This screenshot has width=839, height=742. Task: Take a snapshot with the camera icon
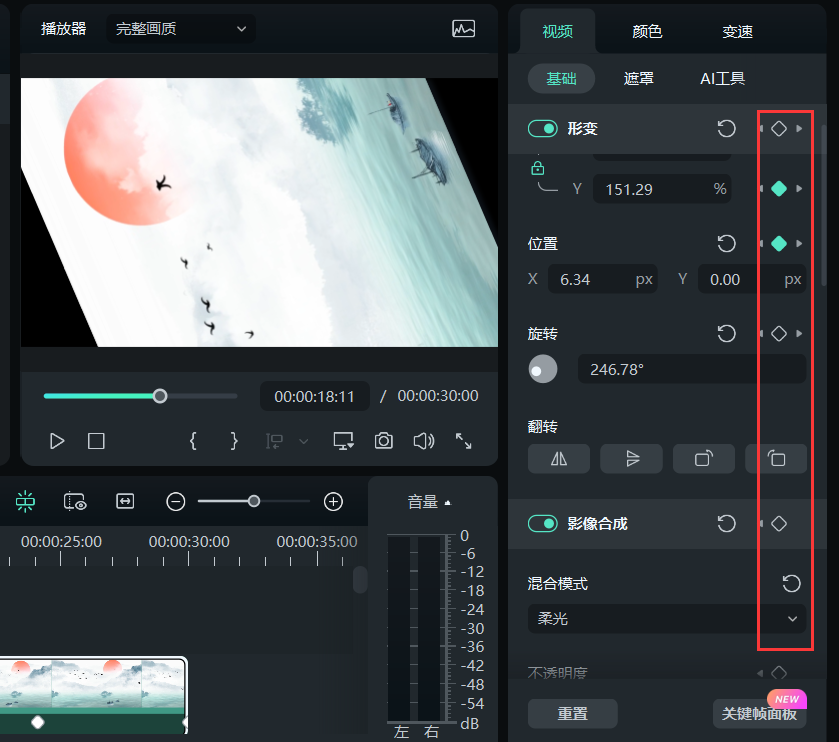click(383, 440)
